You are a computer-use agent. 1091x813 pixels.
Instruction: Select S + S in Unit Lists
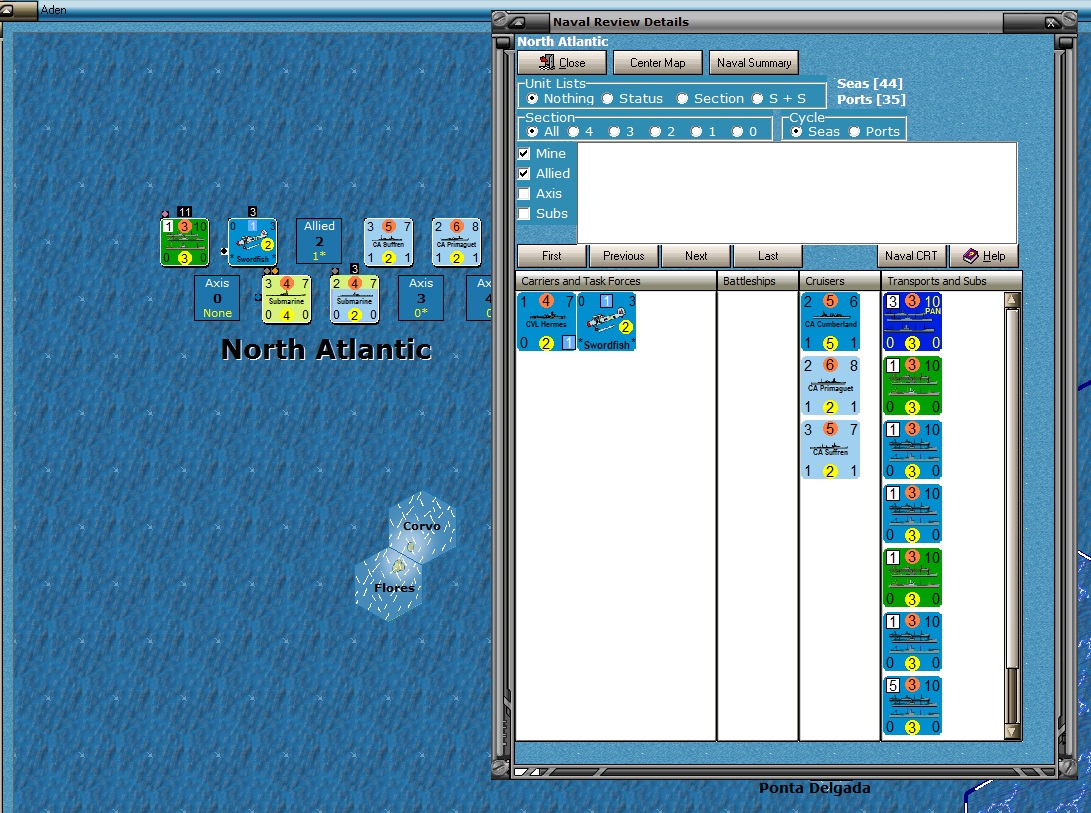click(x=779, y=98)
